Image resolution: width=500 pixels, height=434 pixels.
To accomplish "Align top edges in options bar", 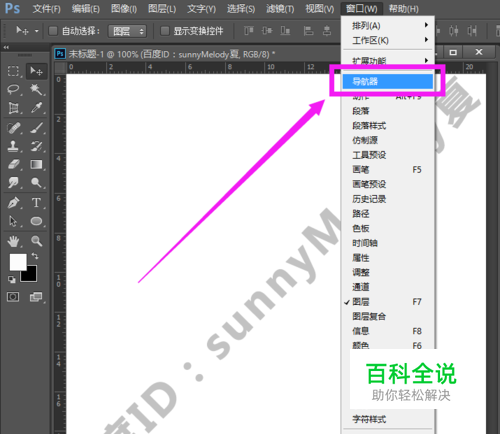I will point(249,31).
